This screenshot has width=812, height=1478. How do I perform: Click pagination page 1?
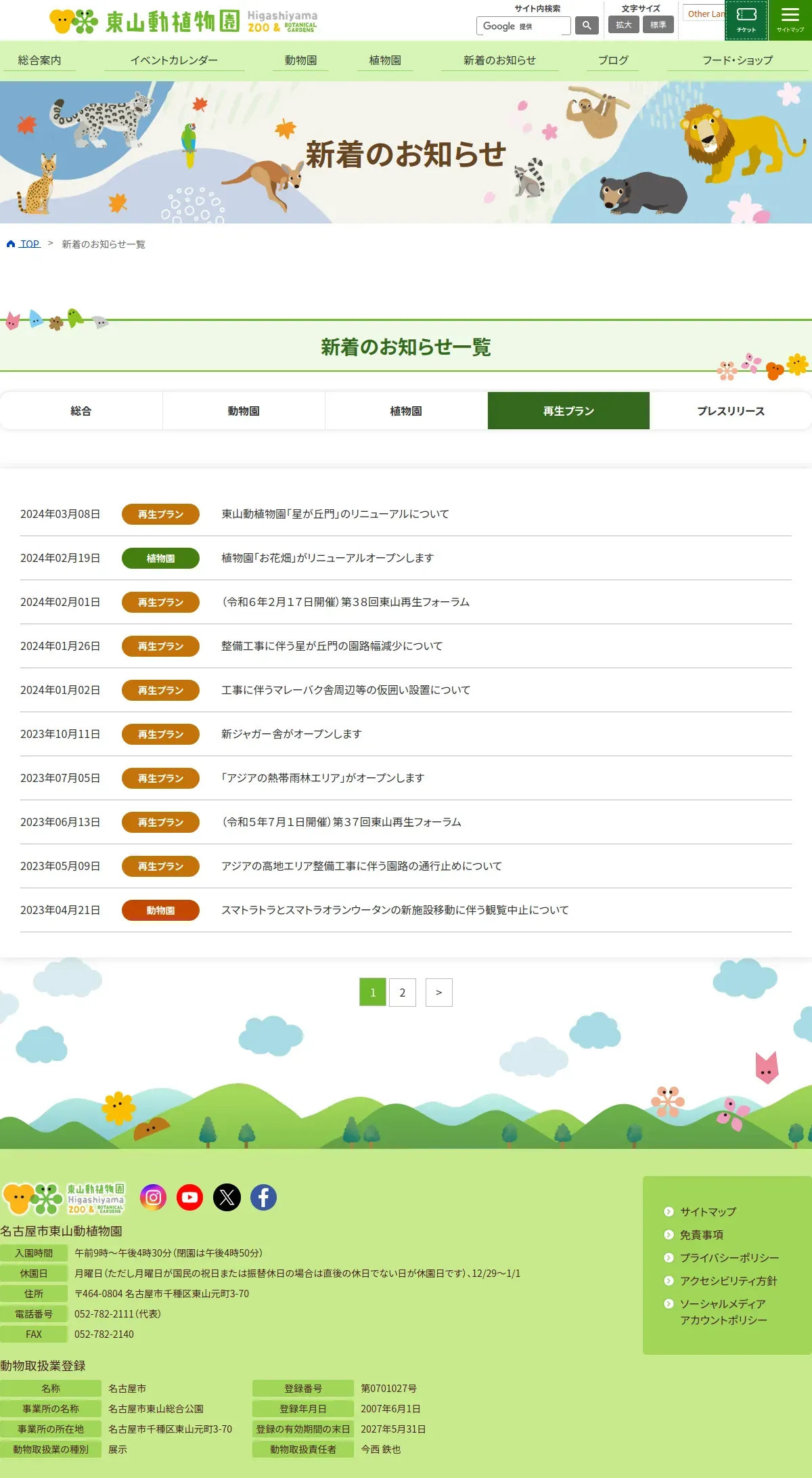373,993
